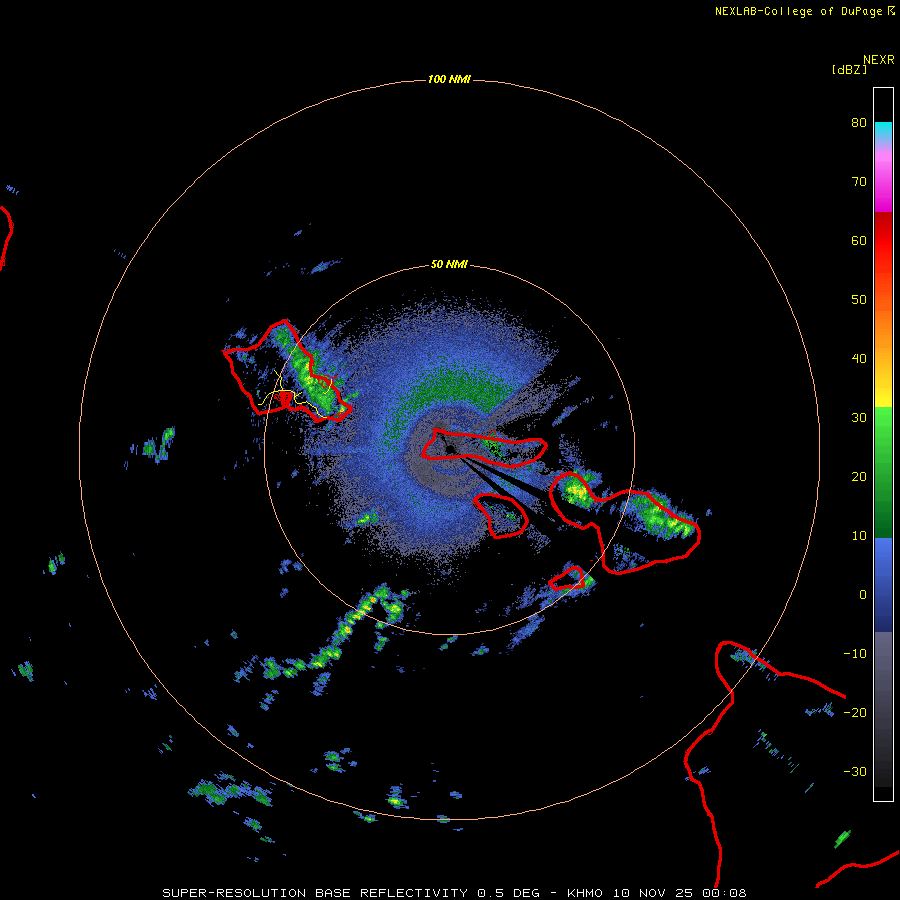
Task: Click the 50 NMI range ring label
Action: [449, 264]
